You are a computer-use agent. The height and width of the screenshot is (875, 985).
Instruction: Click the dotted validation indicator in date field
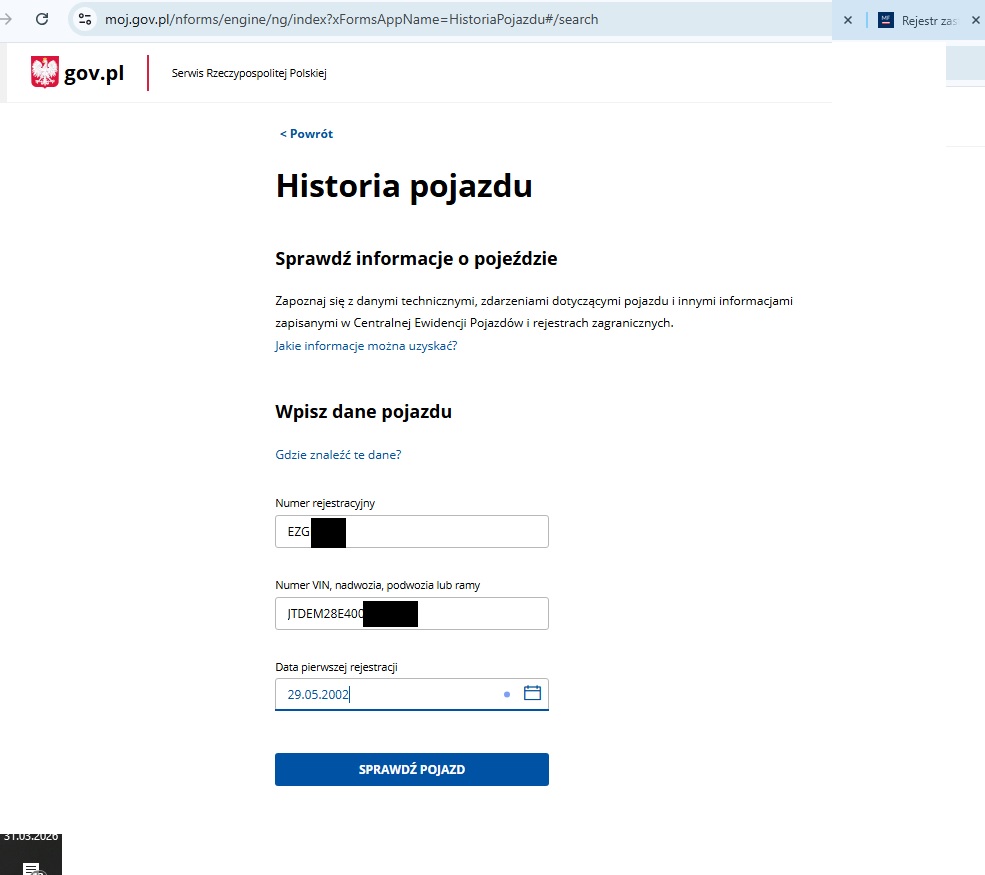tap(506, 693)
